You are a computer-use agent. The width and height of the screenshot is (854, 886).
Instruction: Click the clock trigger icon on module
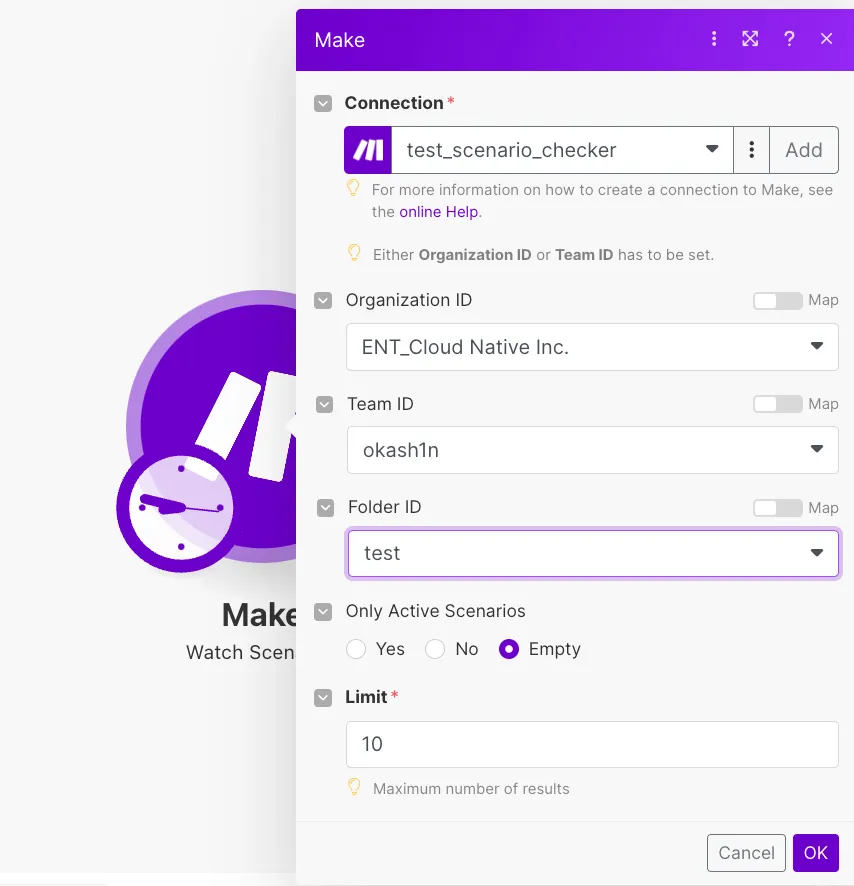coord(180,507)
